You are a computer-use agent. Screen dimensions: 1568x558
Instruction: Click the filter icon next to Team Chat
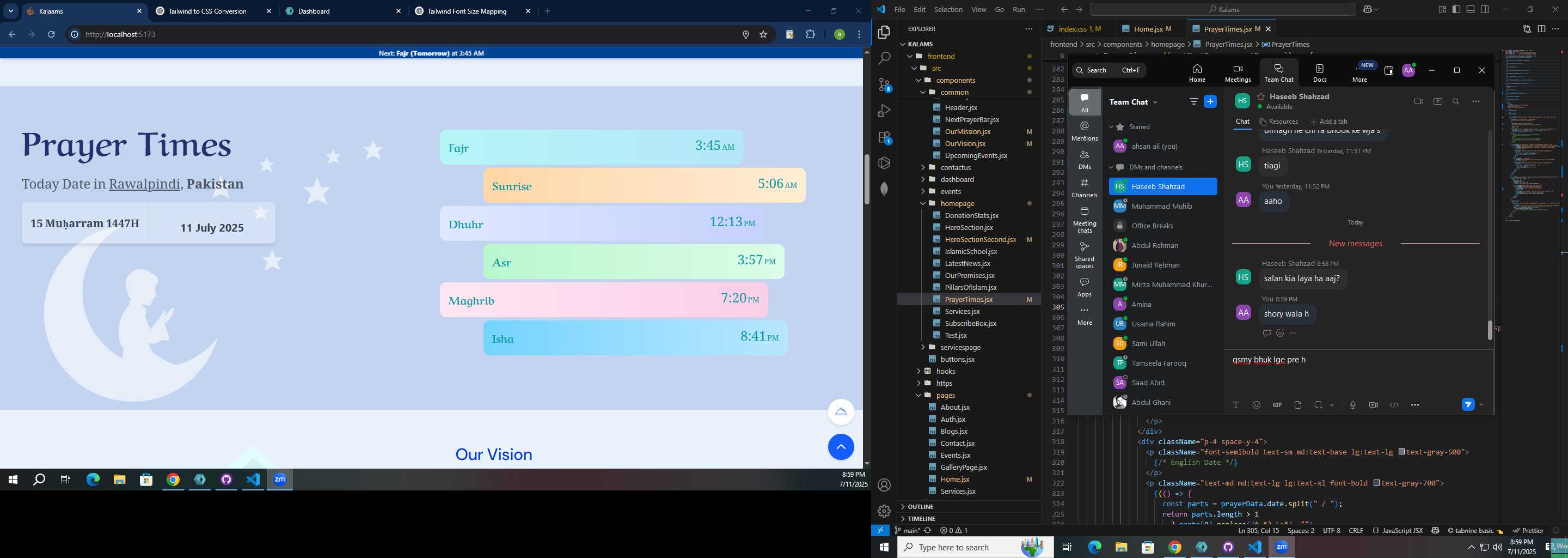point(1193,102)
